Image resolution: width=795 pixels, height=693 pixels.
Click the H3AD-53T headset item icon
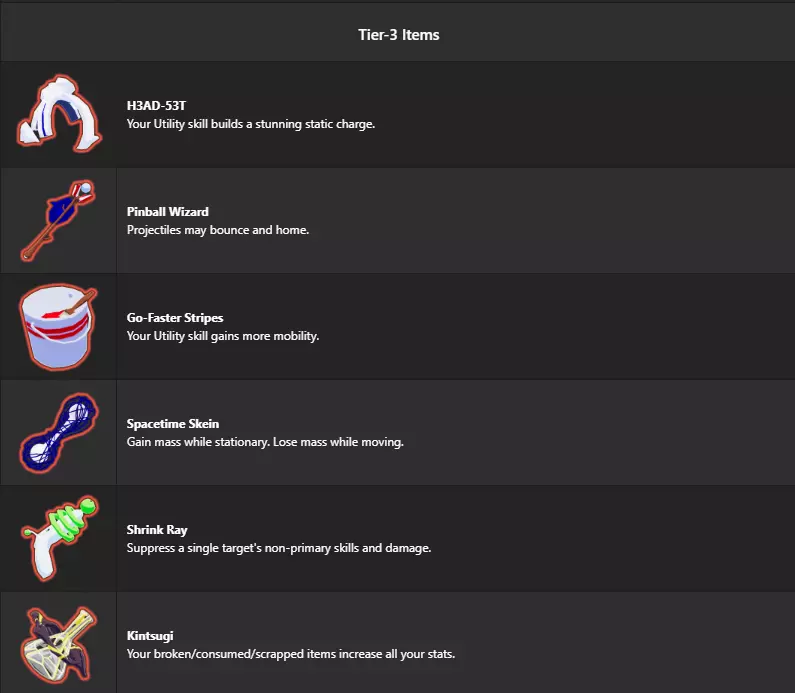[x=59, y=114]
